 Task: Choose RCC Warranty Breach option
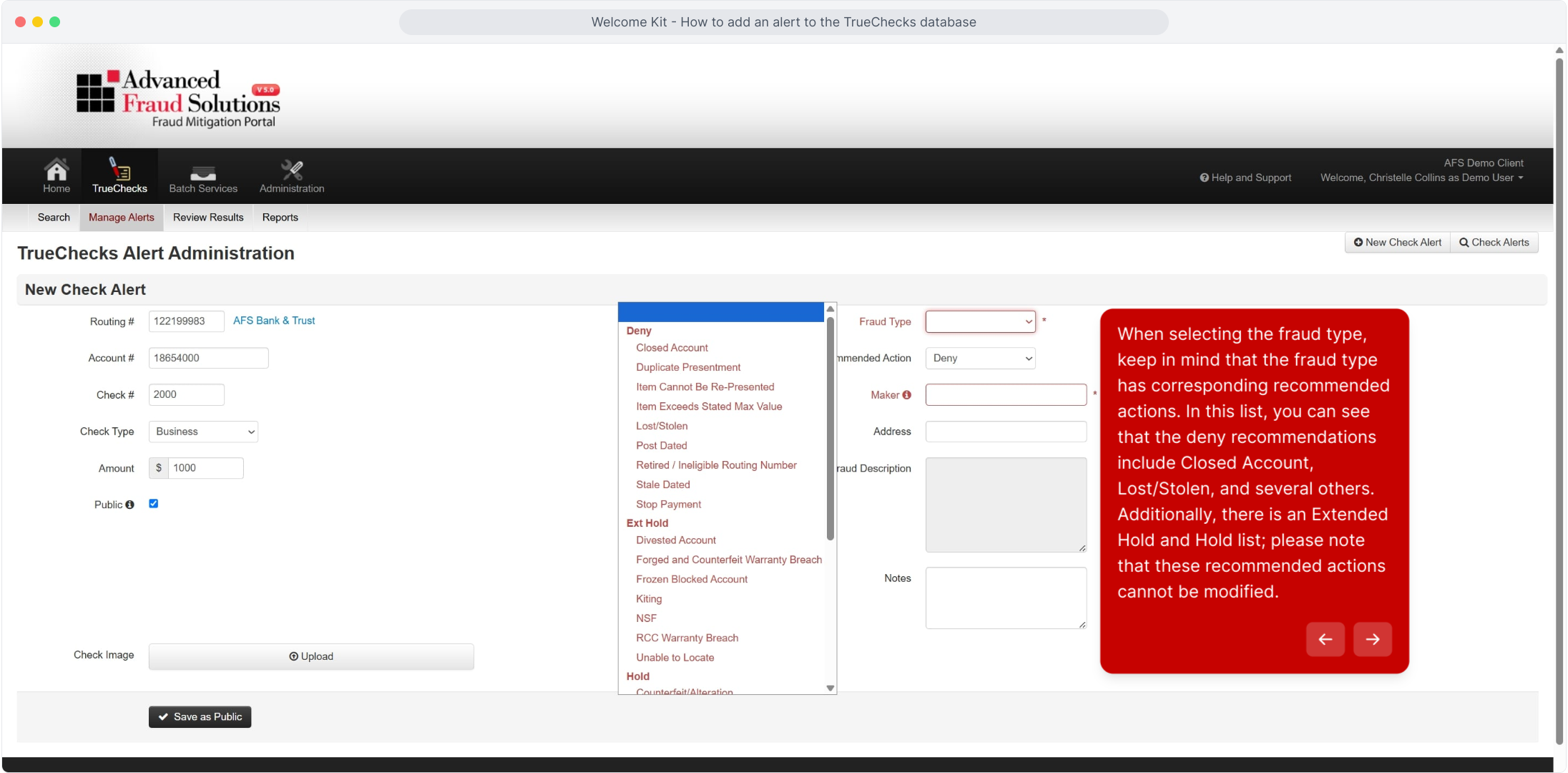click(687, 638)
